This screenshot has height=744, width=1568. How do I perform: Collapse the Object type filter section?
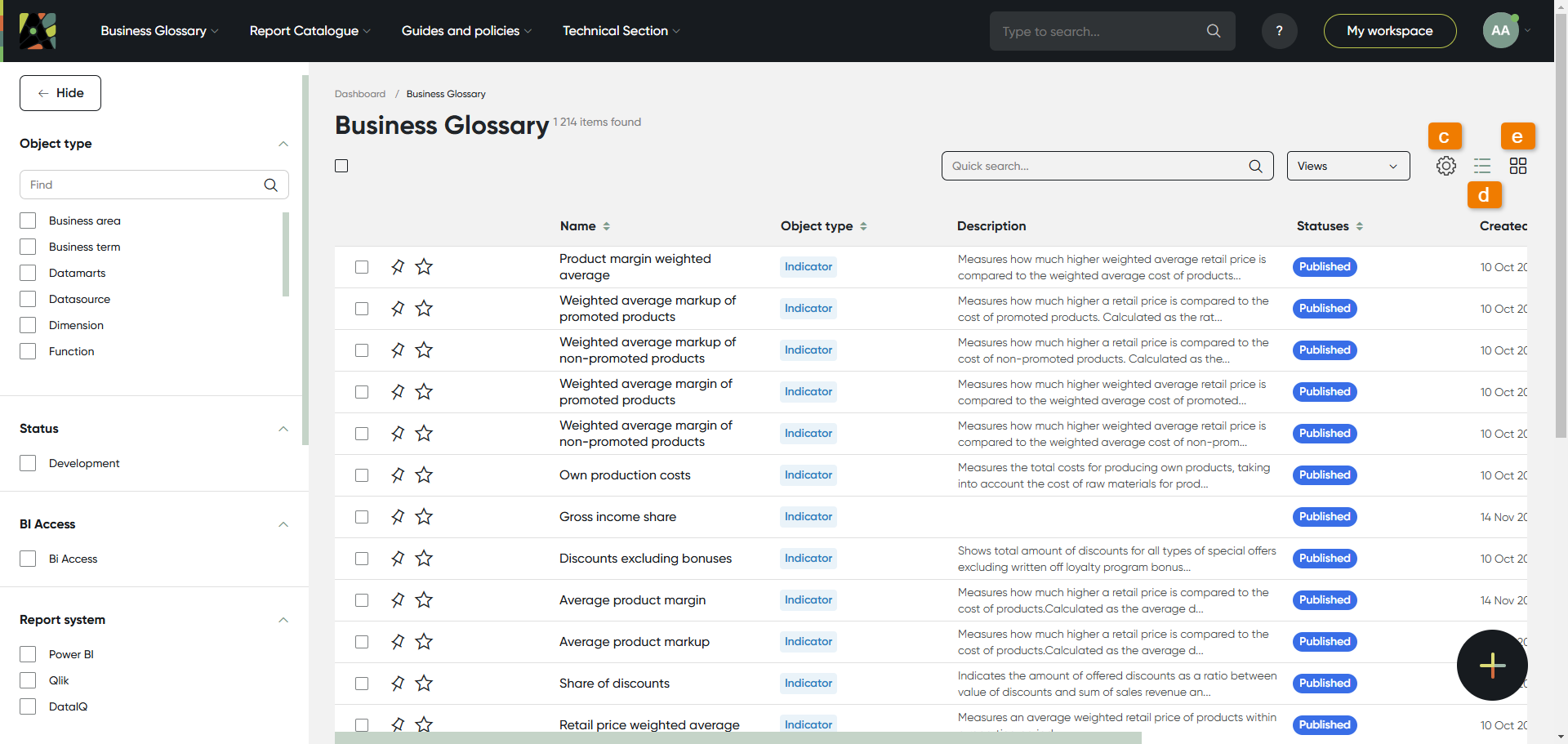(283, 144)
